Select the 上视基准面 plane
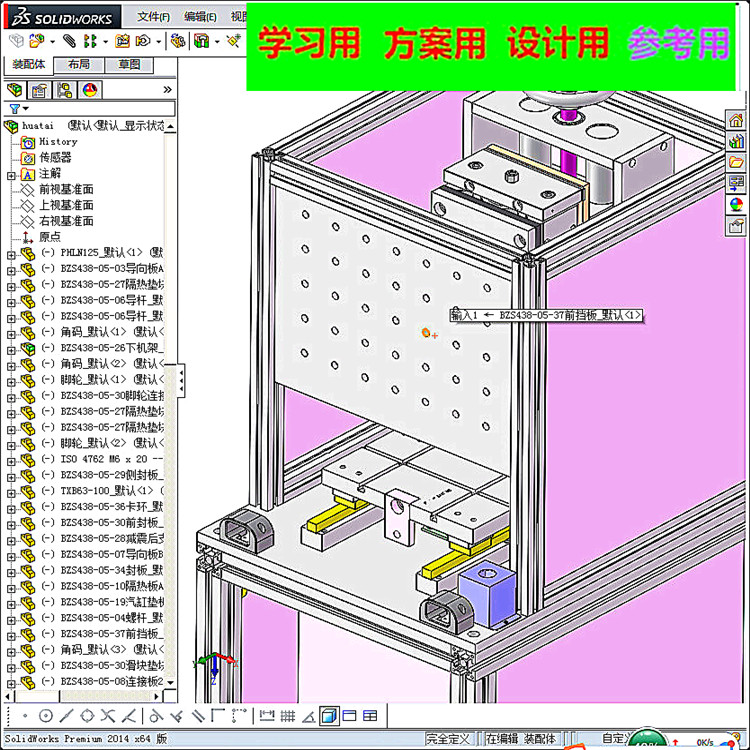This screenshot has width=750, height=750. tap(66, 205)
